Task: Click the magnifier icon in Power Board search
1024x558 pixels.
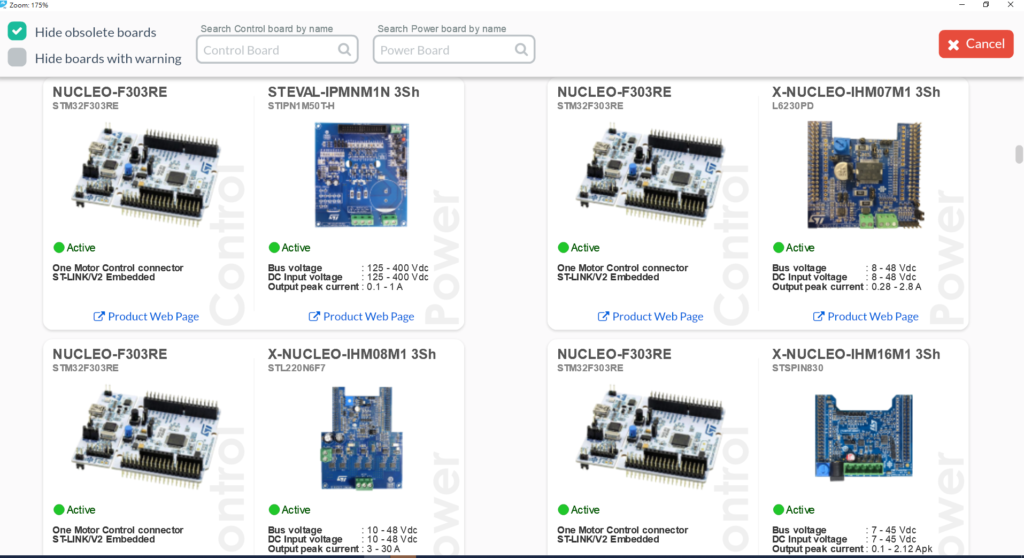Action: [521, 50]
